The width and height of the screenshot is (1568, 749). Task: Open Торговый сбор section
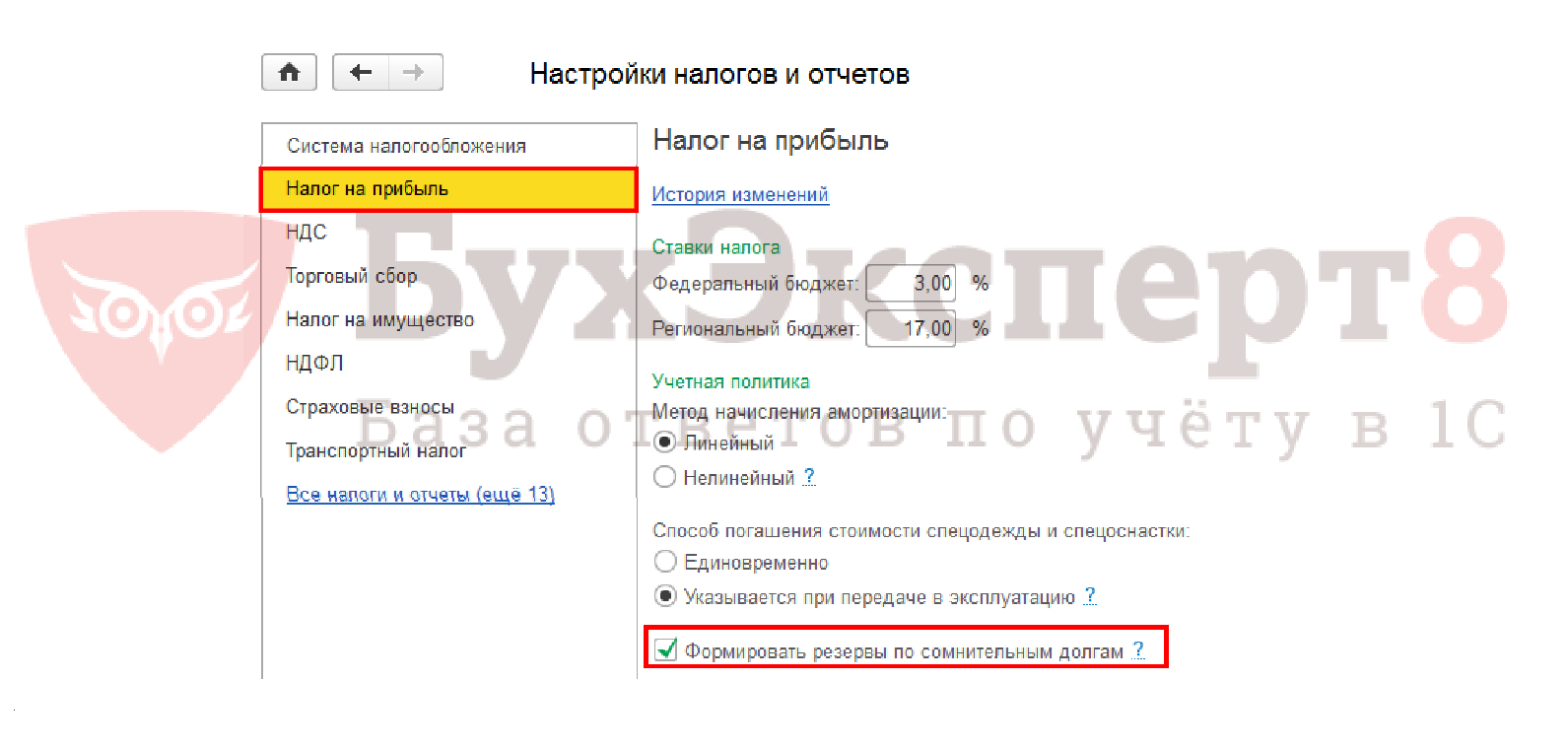click(x=351, y=276)
